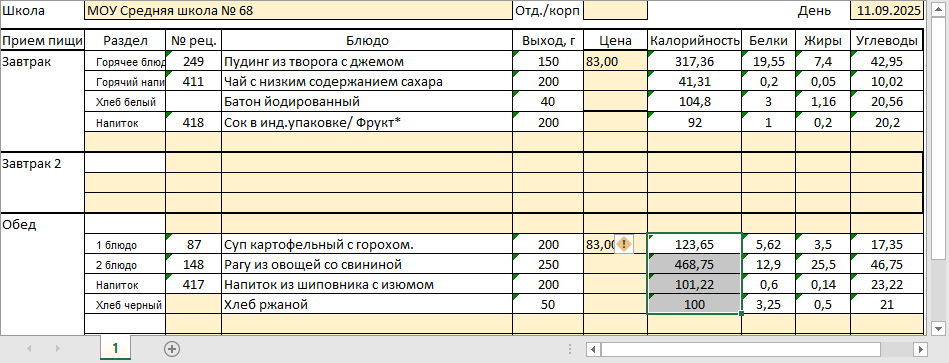Viewport: 949px width, 363px height.
Task: Select the breakfast price cell 83,00
Action: 616,61
